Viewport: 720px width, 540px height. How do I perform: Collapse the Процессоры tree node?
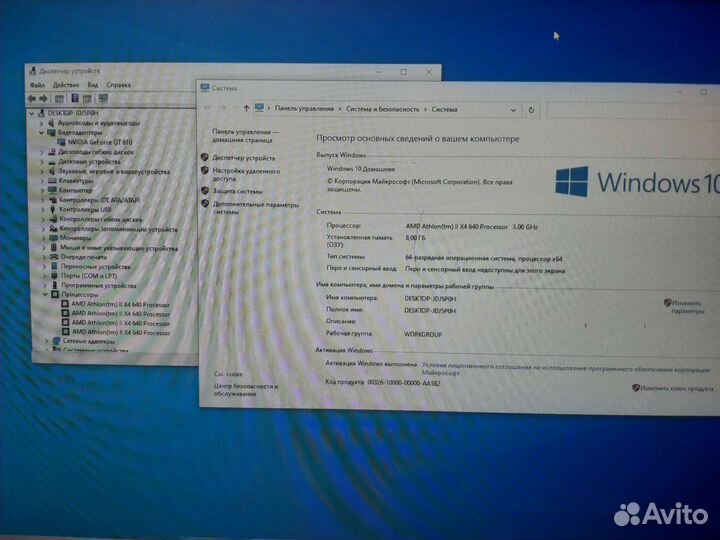43,295
